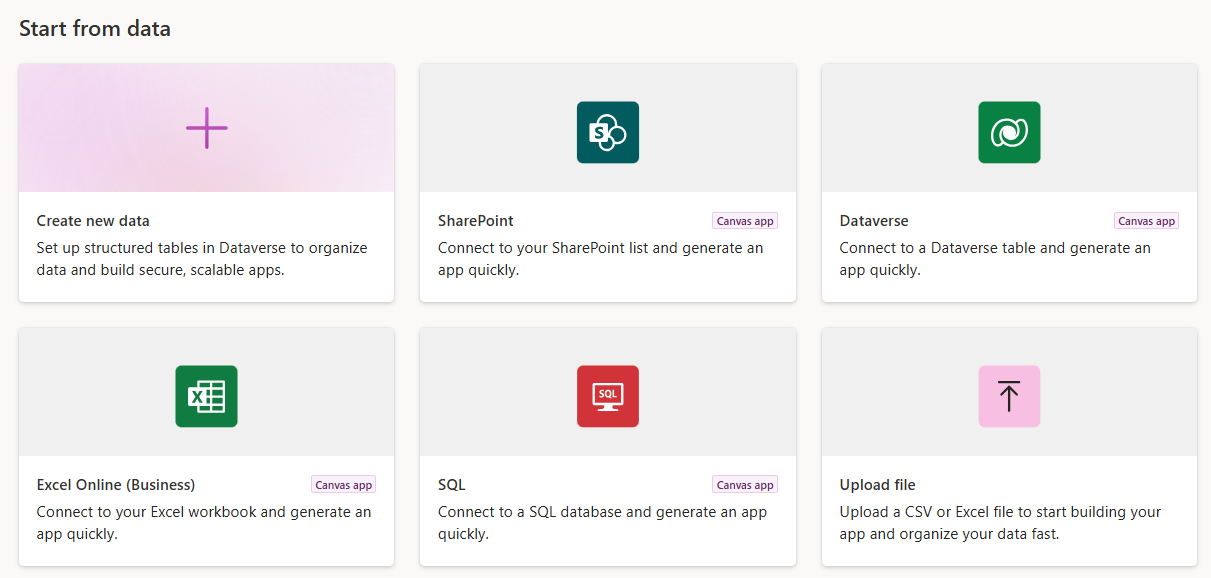
Task: Click the green Dataverse logo icon
Action: pos(1009,132)
